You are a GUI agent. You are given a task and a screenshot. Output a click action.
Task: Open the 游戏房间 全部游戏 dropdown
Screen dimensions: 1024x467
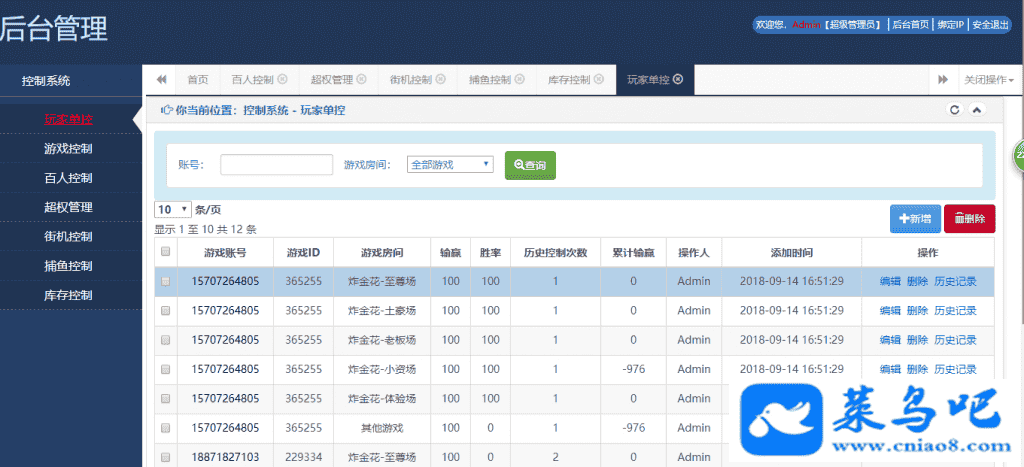450,165
